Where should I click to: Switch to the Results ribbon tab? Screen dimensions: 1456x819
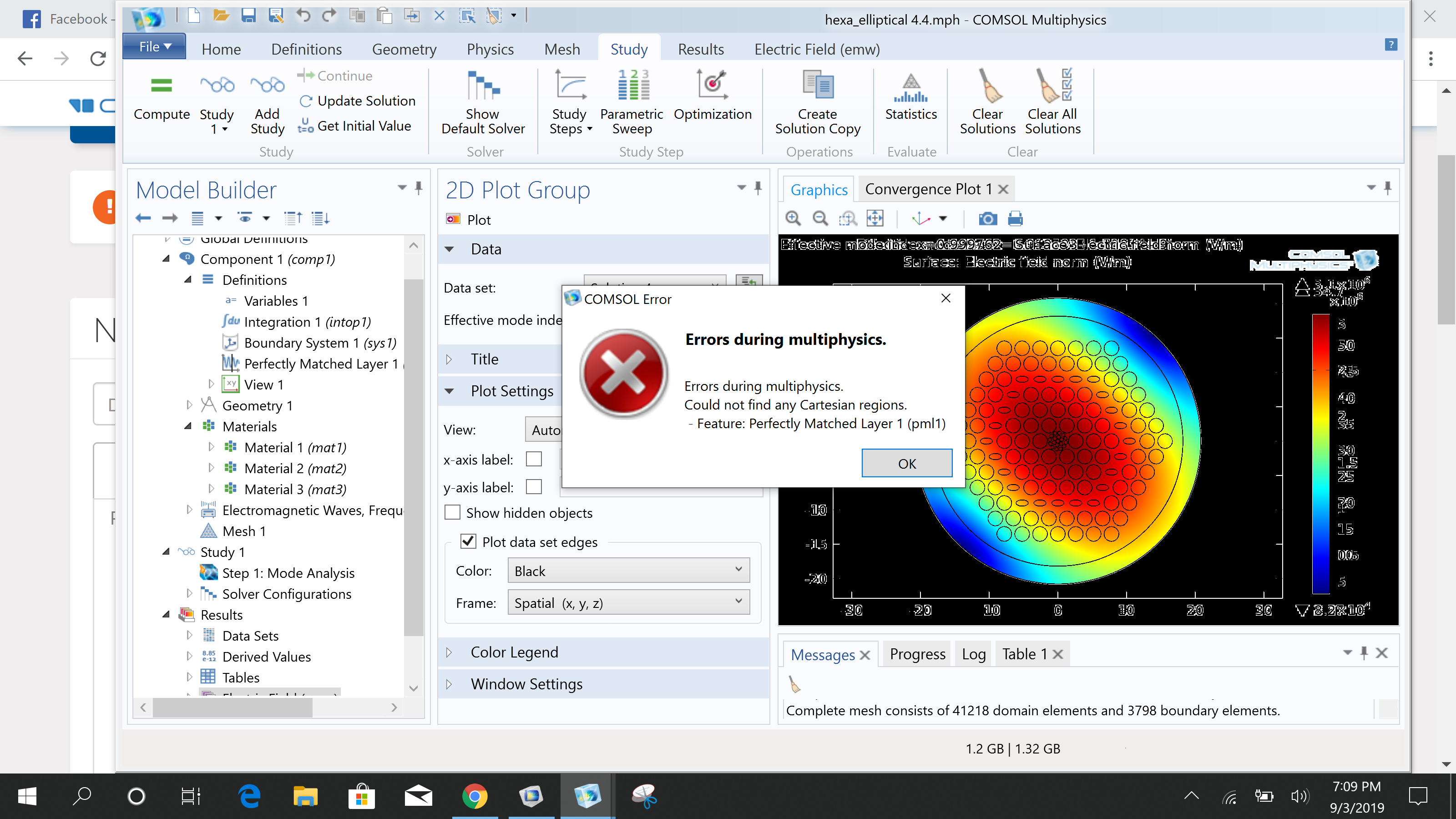coord(700,49)
